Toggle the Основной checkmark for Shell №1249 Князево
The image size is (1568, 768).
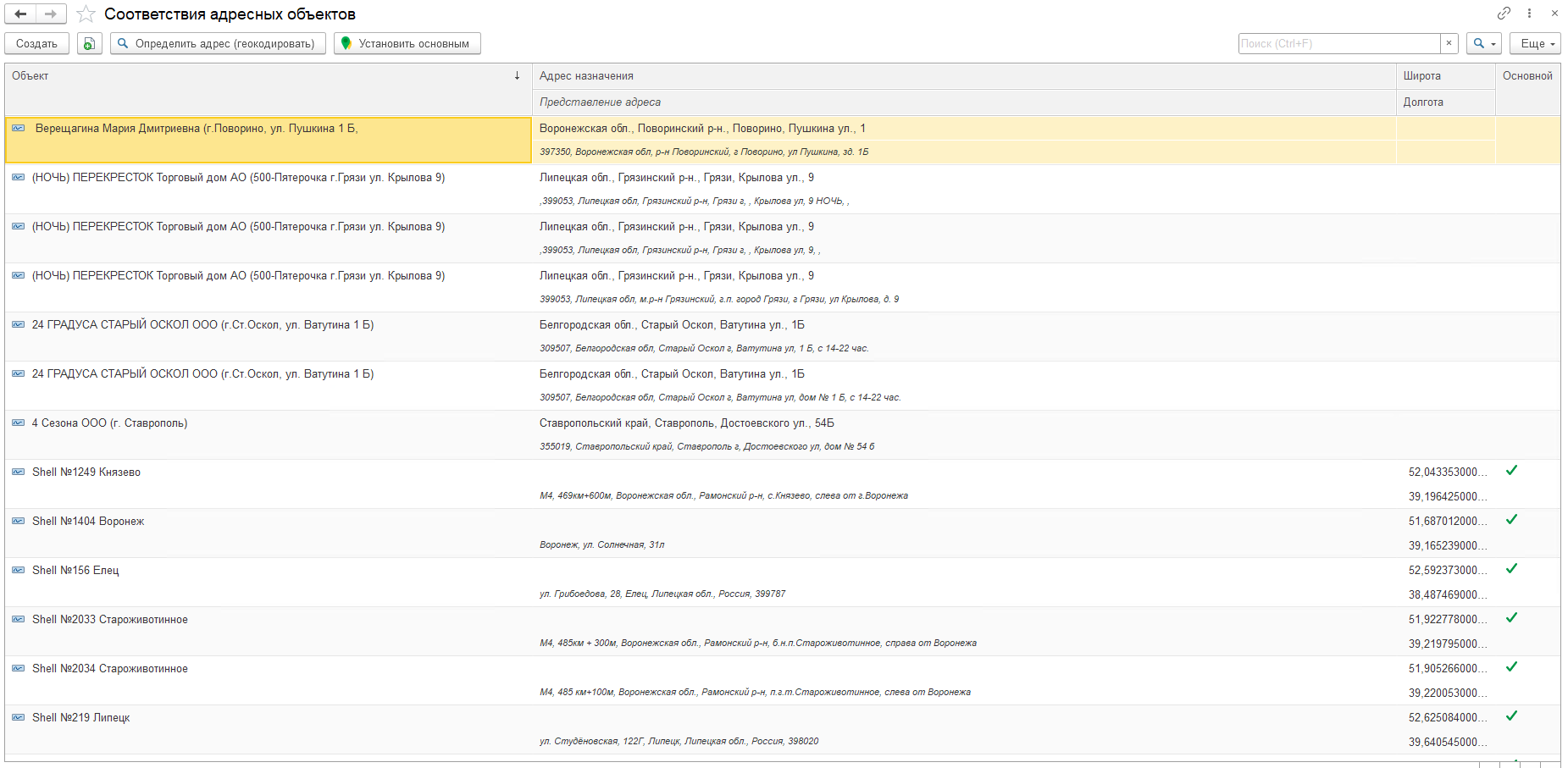(1511, 471)
